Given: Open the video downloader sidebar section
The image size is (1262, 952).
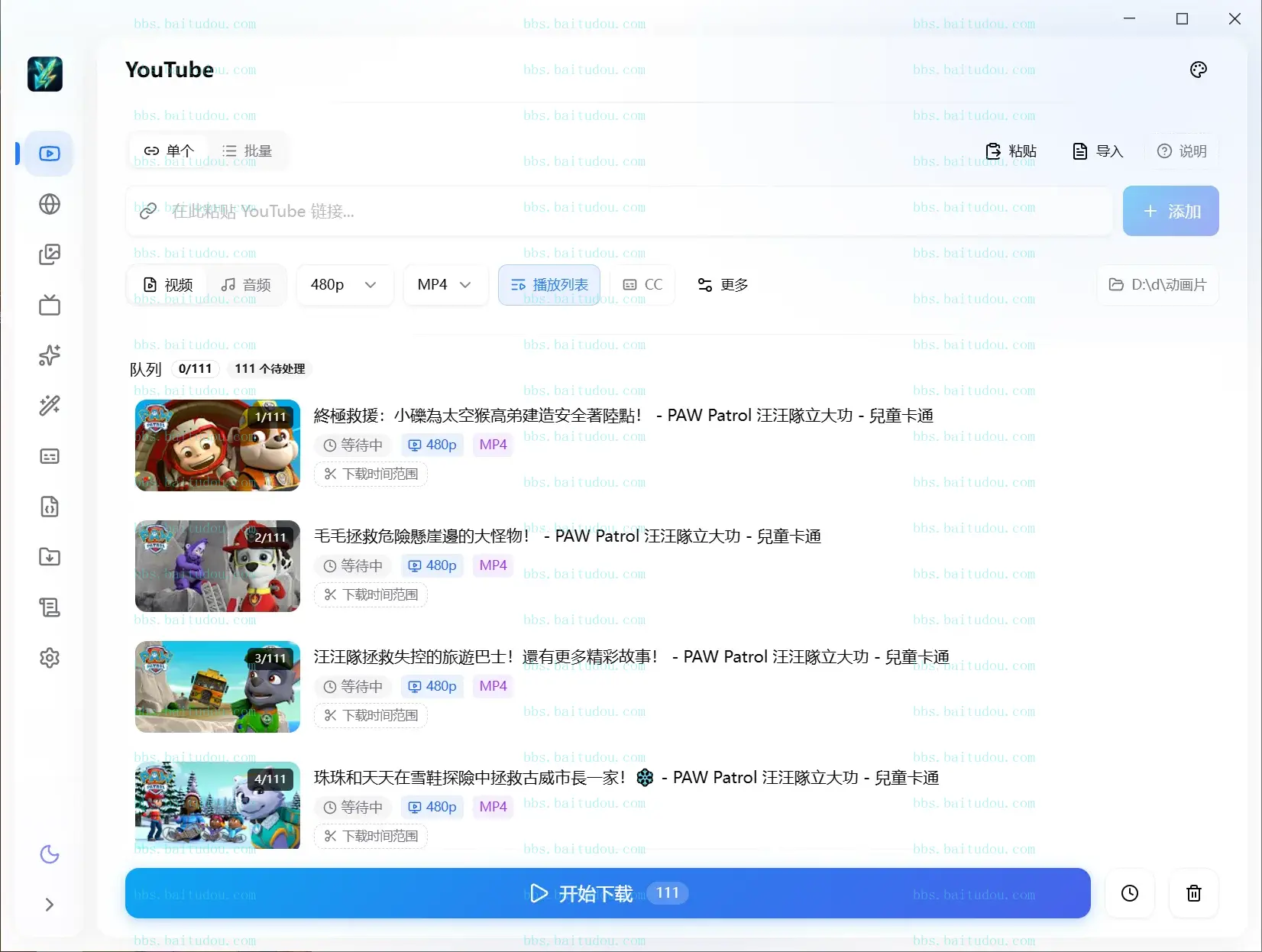Looking at the screenshot, I should point(50,154).
